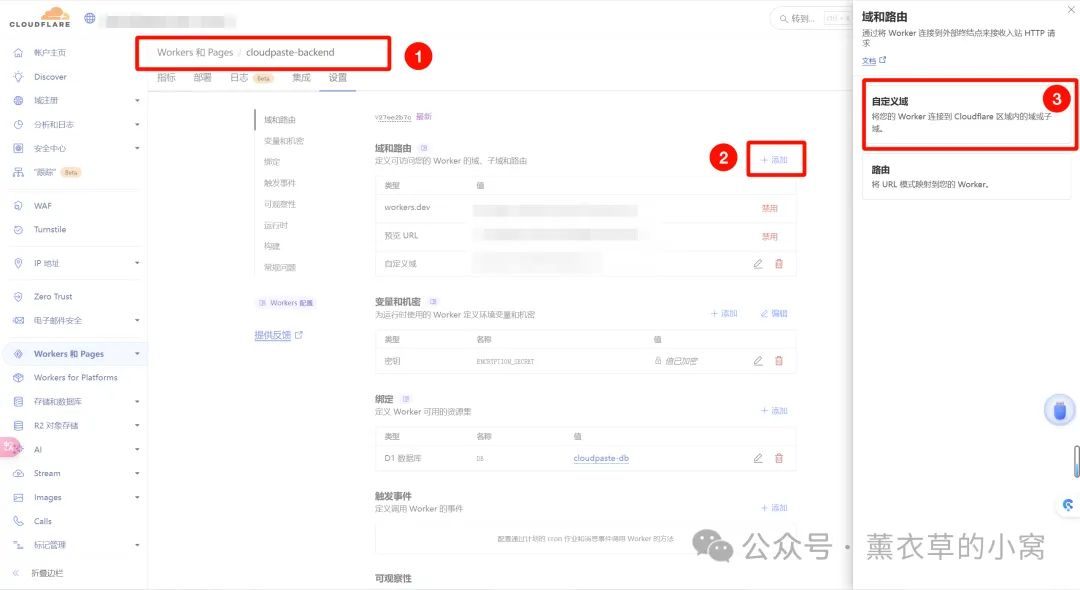Choose the 路由 option card
The width and height of the screenshot is (1080, 590).
click(x=967, y=176)
